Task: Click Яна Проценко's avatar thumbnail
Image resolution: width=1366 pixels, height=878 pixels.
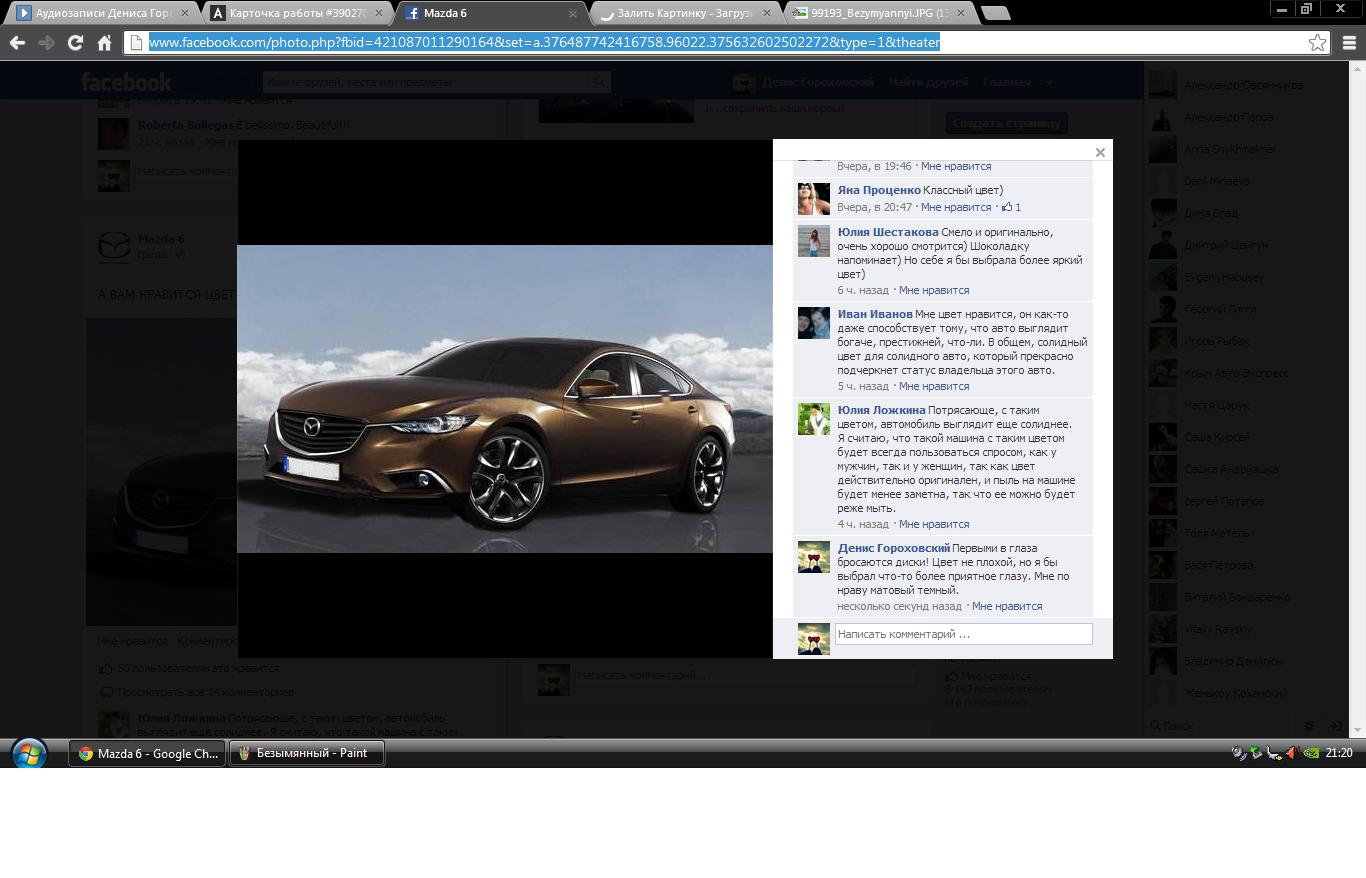Action: click(814, 199)
